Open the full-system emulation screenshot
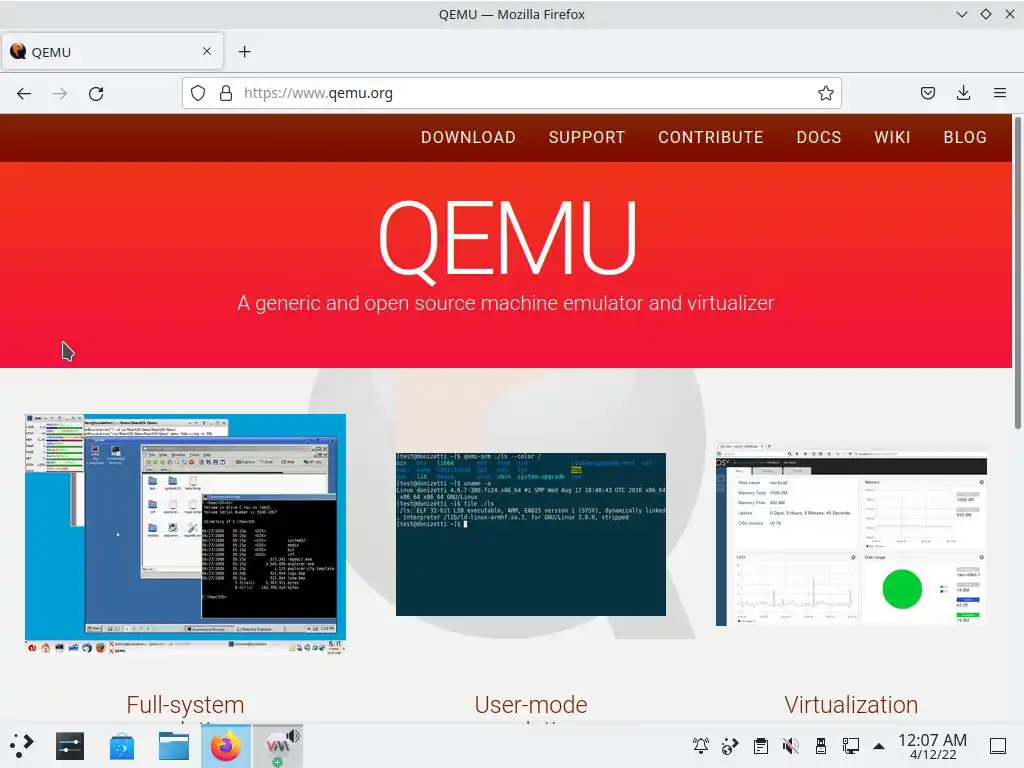The height and width of the screenshot is (768, 1024). [185, 534]
